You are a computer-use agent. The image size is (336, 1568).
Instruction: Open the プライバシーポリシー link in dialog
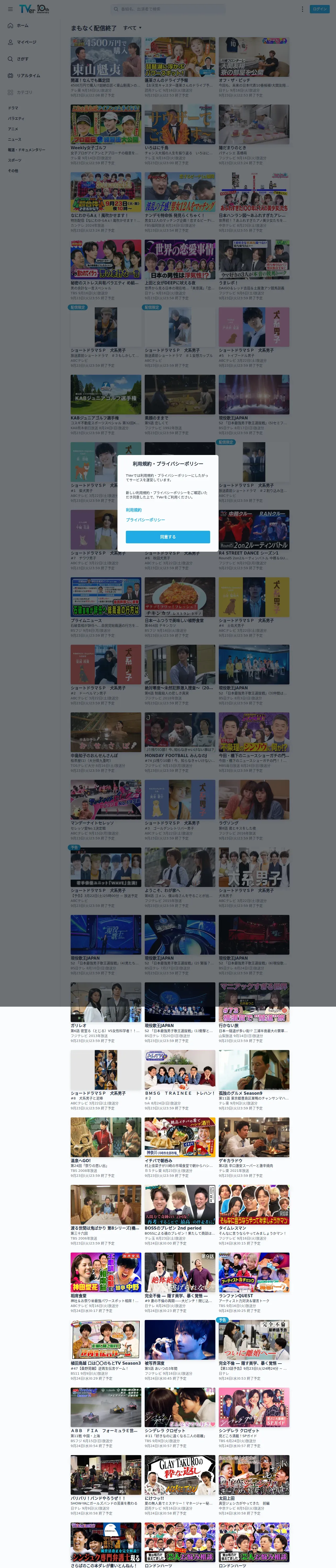(145, 520)
